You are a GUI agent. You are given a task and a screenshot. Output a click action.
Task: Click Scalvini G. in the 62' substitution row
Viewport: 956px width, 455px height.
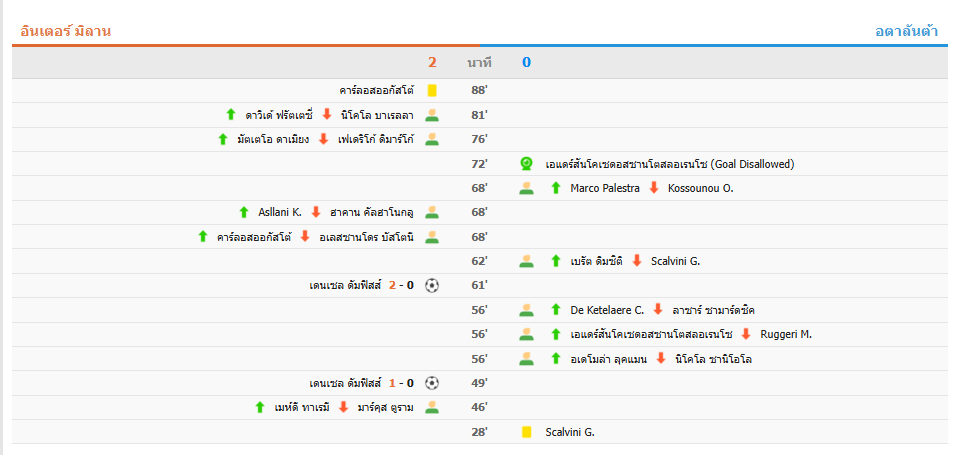[676, 262]
